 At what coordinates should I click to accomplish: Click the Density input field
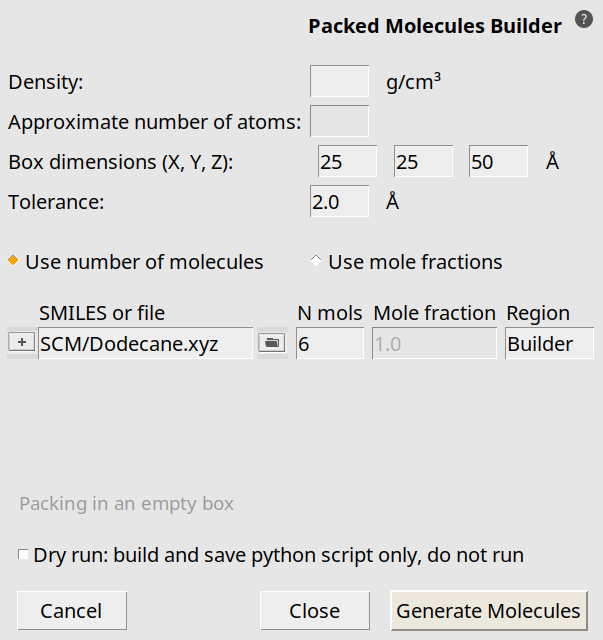tap(340, 81)
